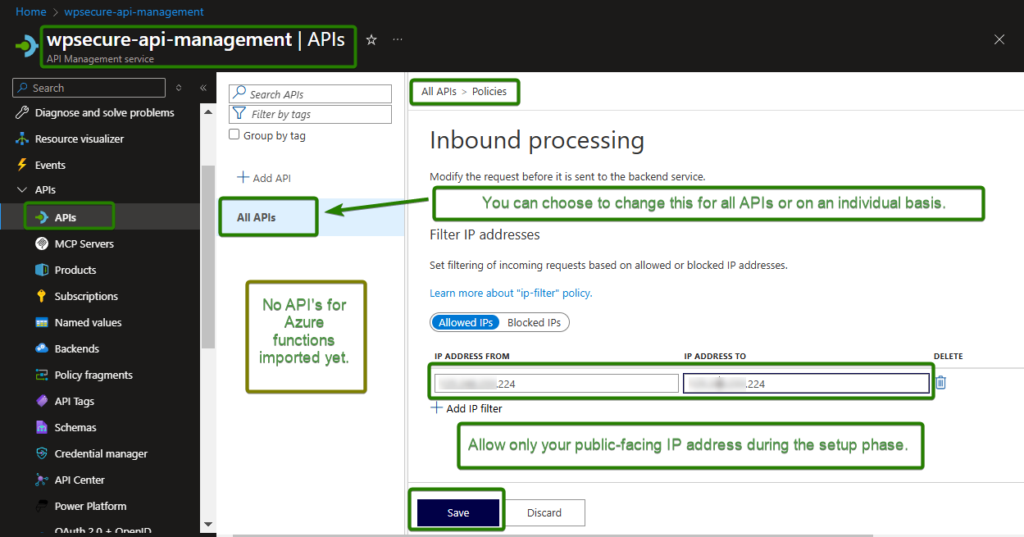Open the Products section

coord(75,270)
